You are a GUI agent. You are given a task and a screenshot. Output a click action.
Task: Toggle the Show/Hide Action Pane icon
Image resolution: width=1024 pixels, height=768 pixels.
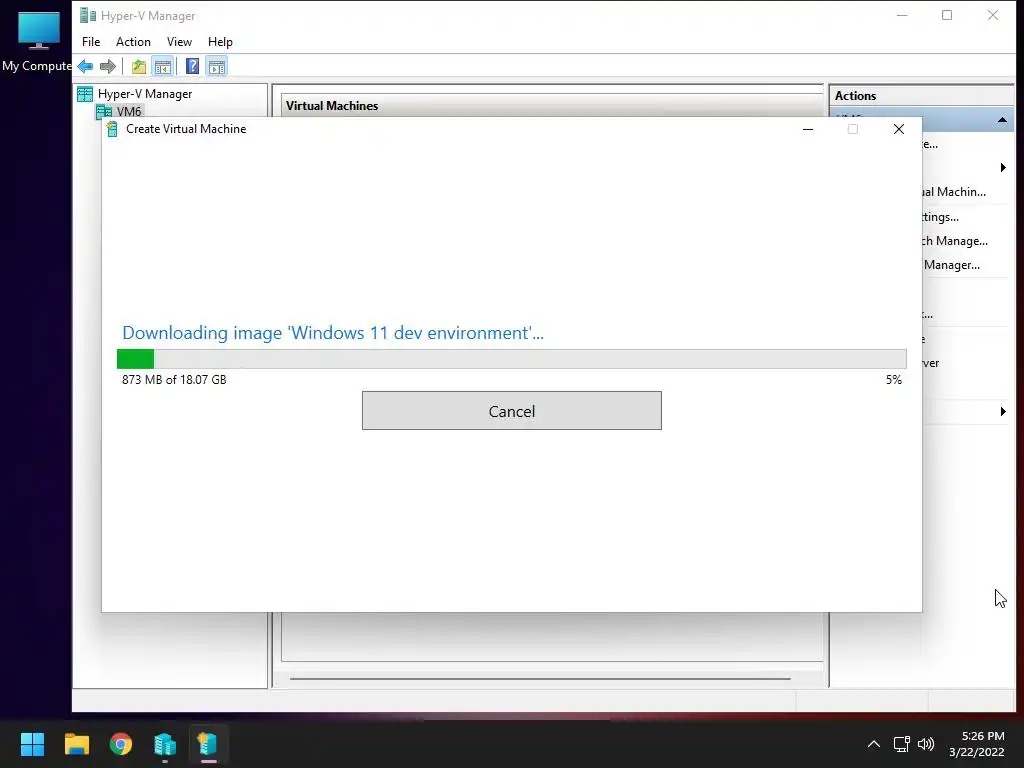point(217,67)
